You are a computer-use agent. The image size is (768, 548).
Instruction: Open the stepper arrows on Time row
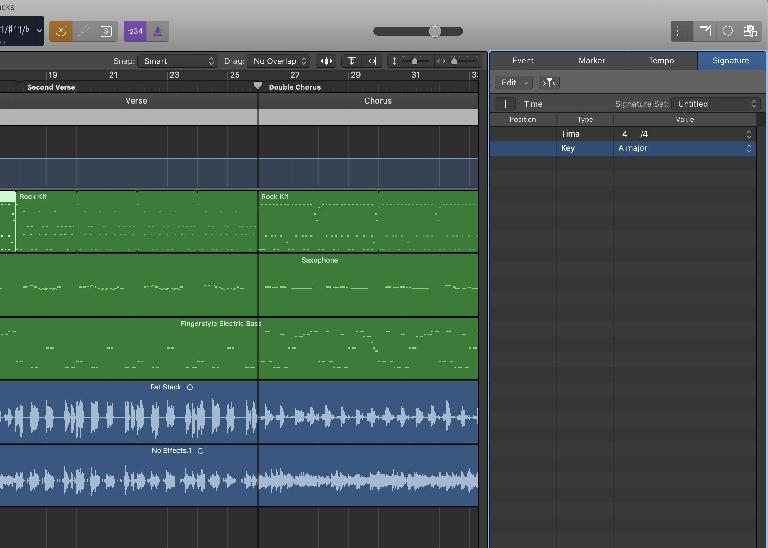[x=748, y=134]
